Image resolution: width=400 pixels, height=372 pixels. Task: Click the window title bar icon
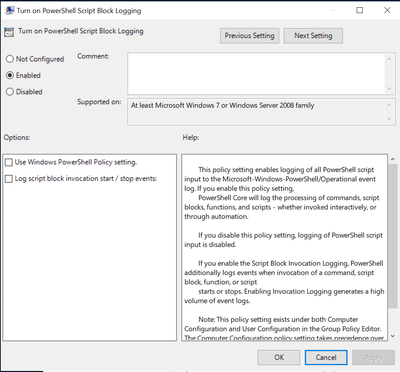[x=10, y=11]
